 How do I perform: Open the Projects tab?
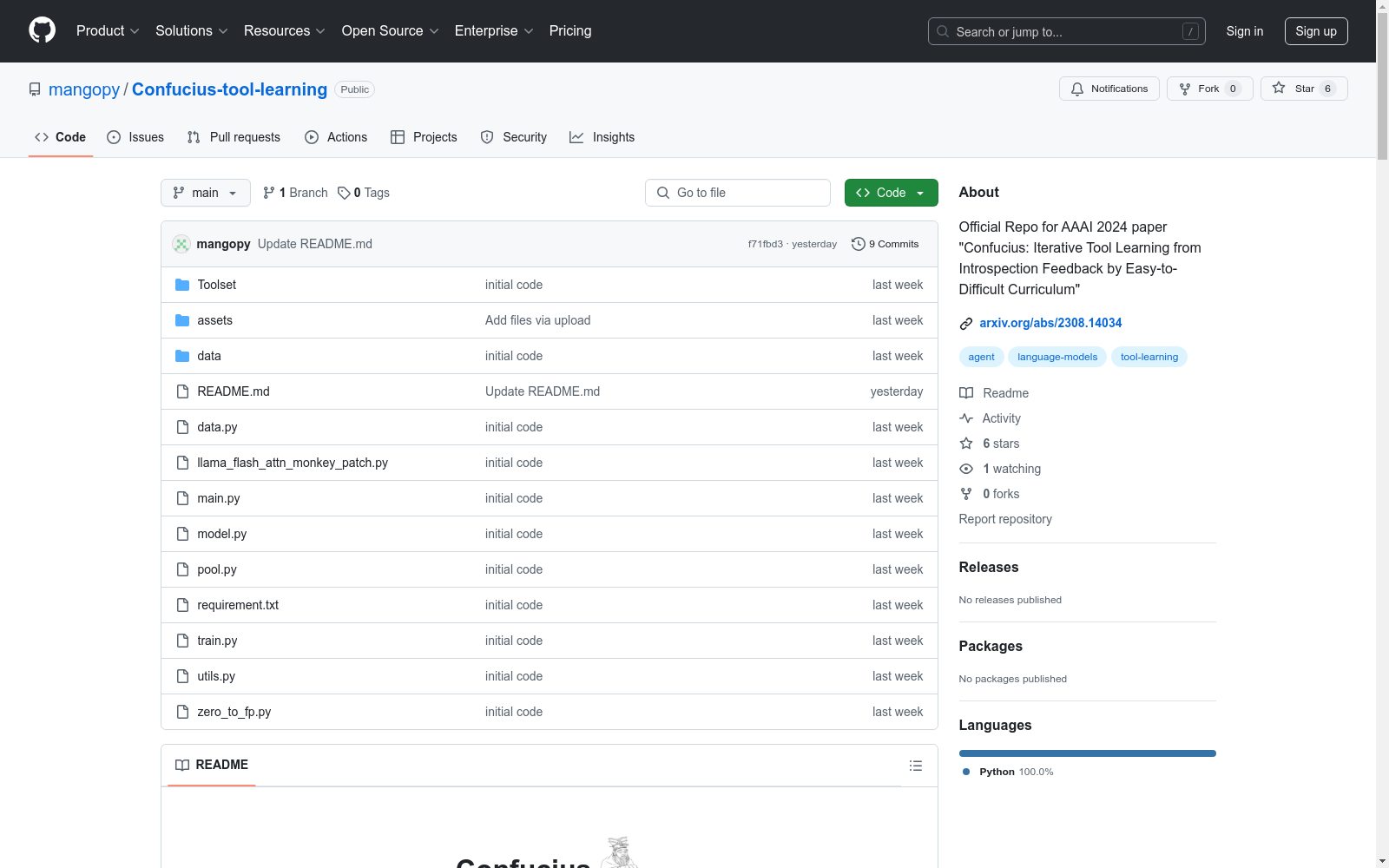click(424, 137)
